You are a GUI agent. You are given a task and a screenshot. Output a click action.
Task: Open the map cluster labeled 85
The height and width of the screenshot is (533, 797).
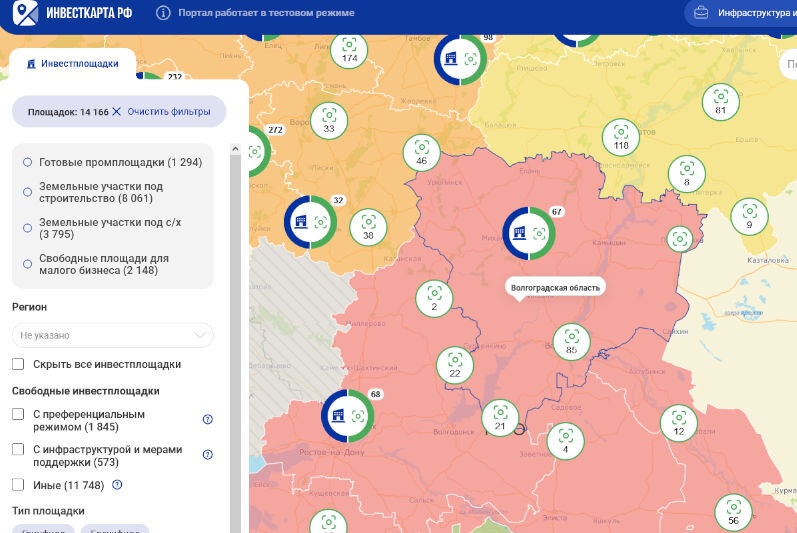point(571,342)
